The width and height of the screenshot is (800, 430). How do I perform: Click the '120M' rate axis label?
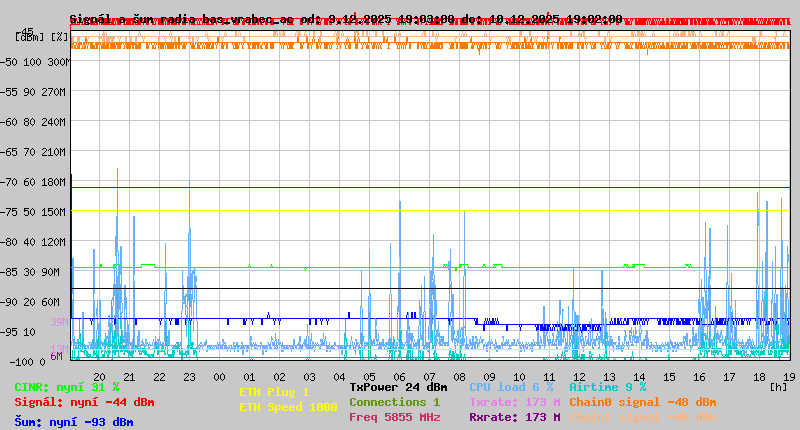coord(53,242)
